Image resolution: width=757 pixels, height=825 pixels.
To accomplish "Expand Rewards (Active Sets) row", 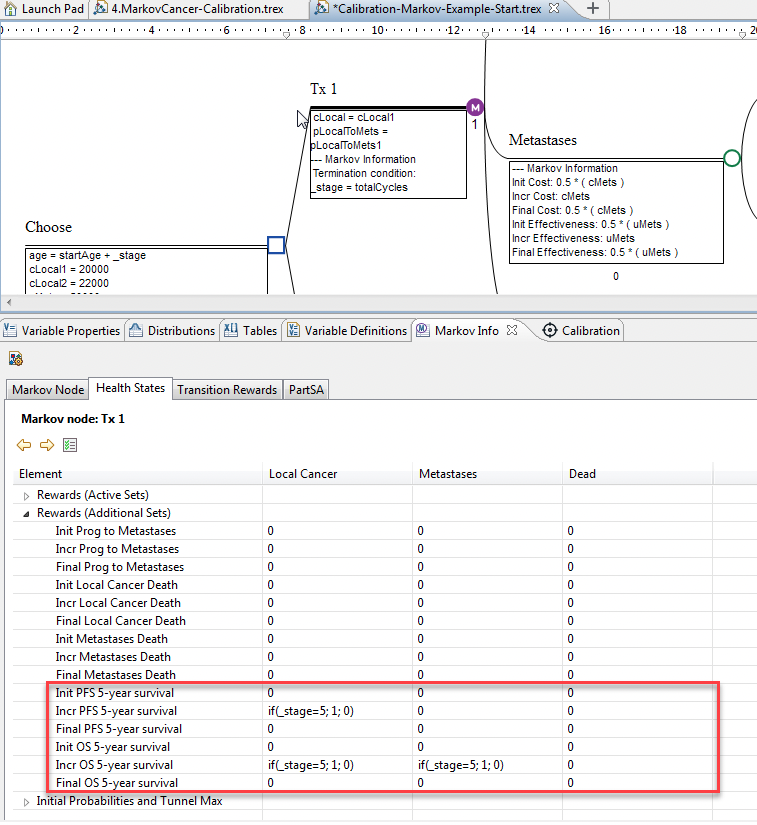I will coord(26,495).
